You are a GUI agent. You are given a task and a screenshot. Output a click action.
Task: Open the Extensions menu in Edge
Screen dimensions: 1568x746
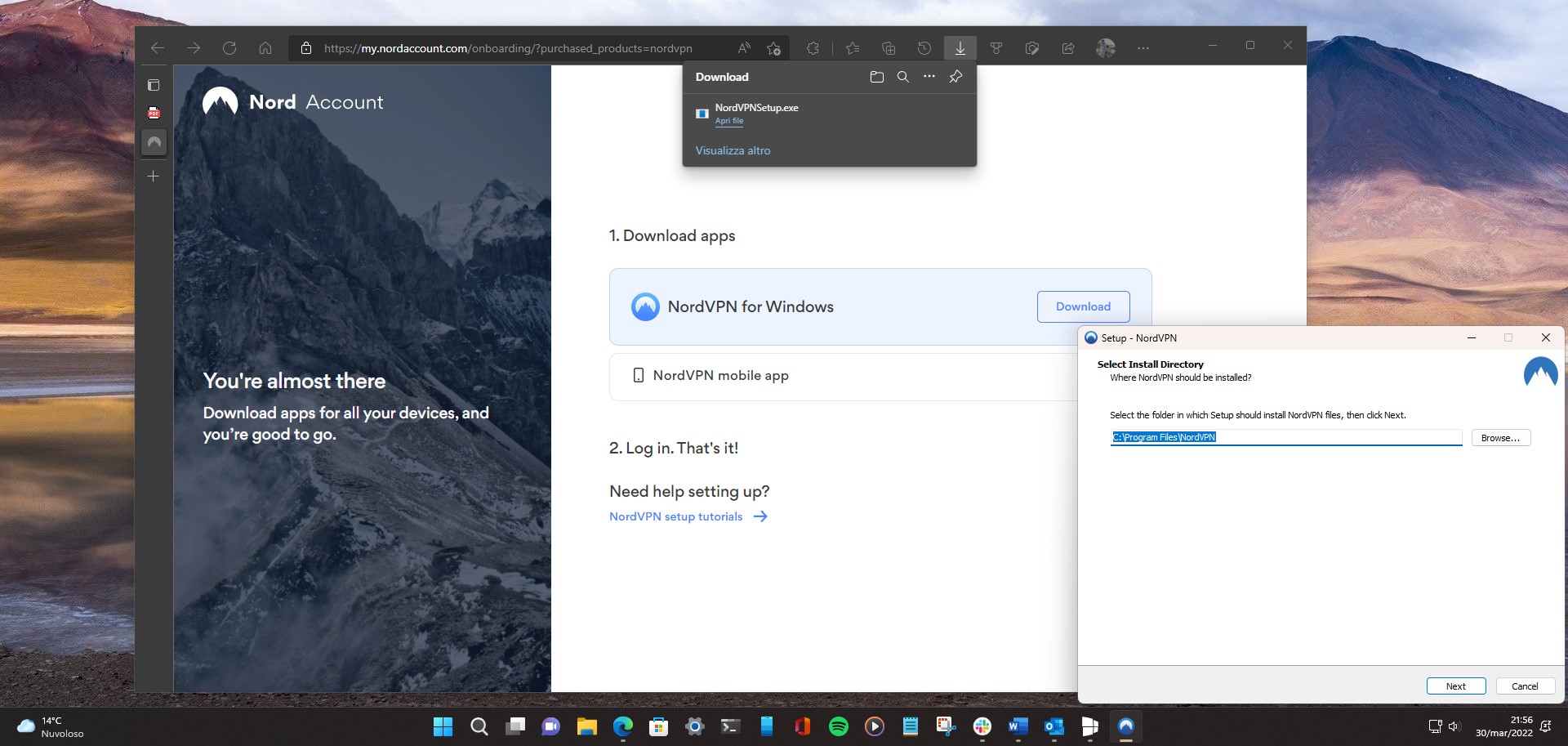(813, 48)
